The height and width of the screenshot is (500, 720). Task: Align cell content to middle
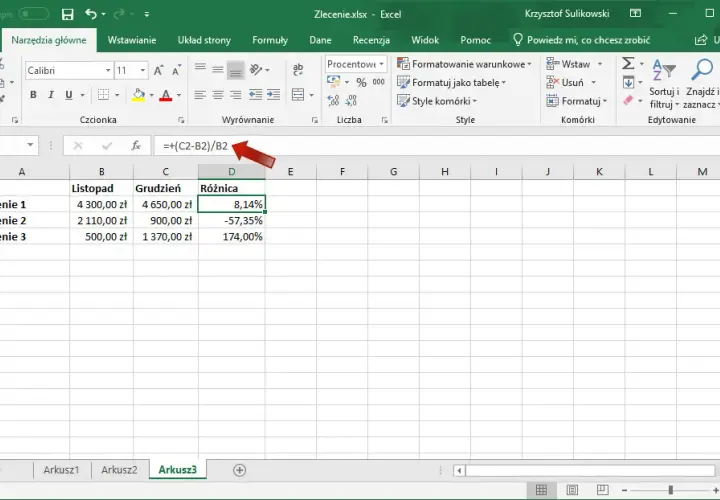218,70
